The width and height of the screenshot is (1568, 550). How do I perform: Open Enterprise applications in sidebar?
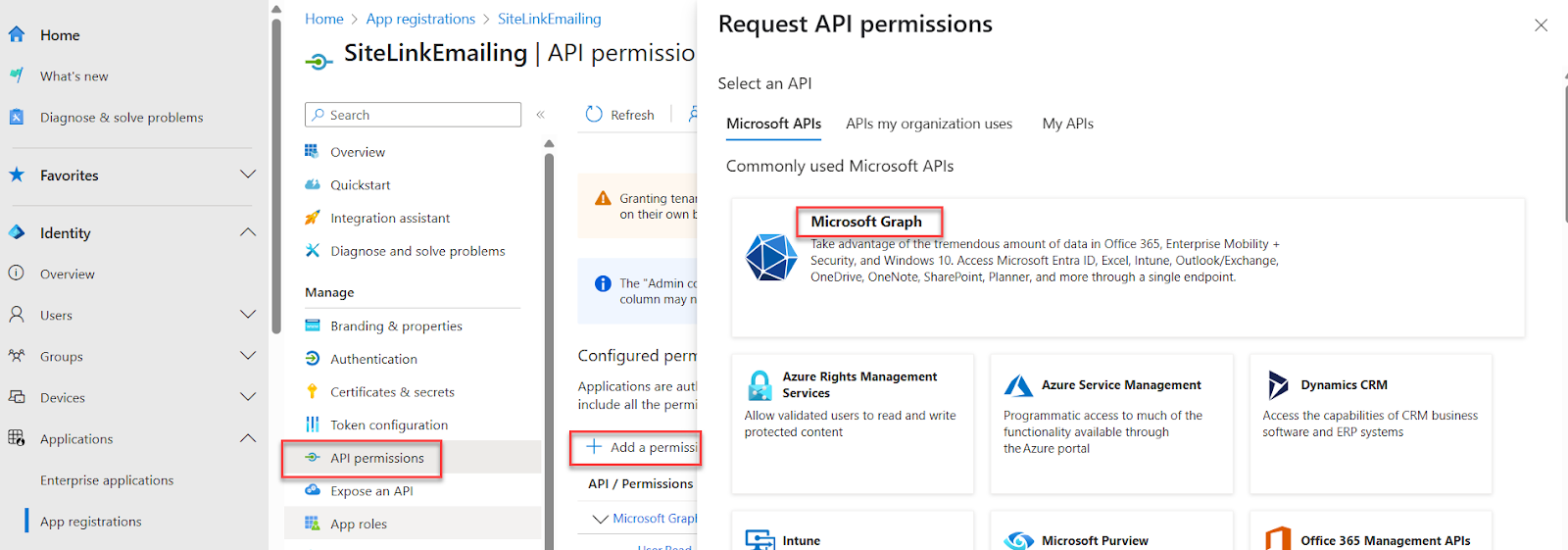pos(107,479)
